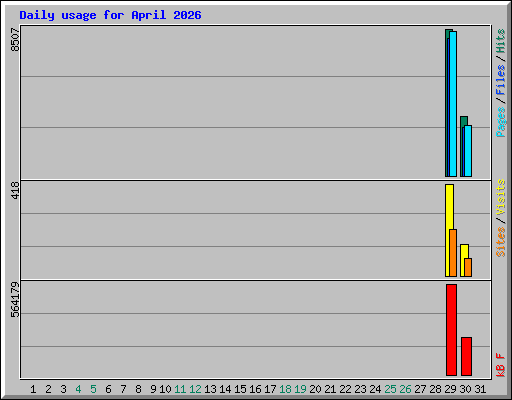
Task: Click green weekend day 19 label
Action: (300, 389)
